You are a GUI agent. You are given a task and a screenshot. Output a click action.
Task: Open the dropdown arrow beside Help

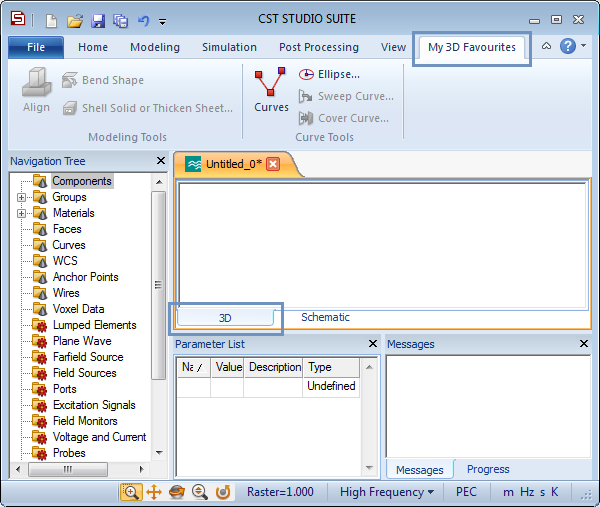point(583,46)
